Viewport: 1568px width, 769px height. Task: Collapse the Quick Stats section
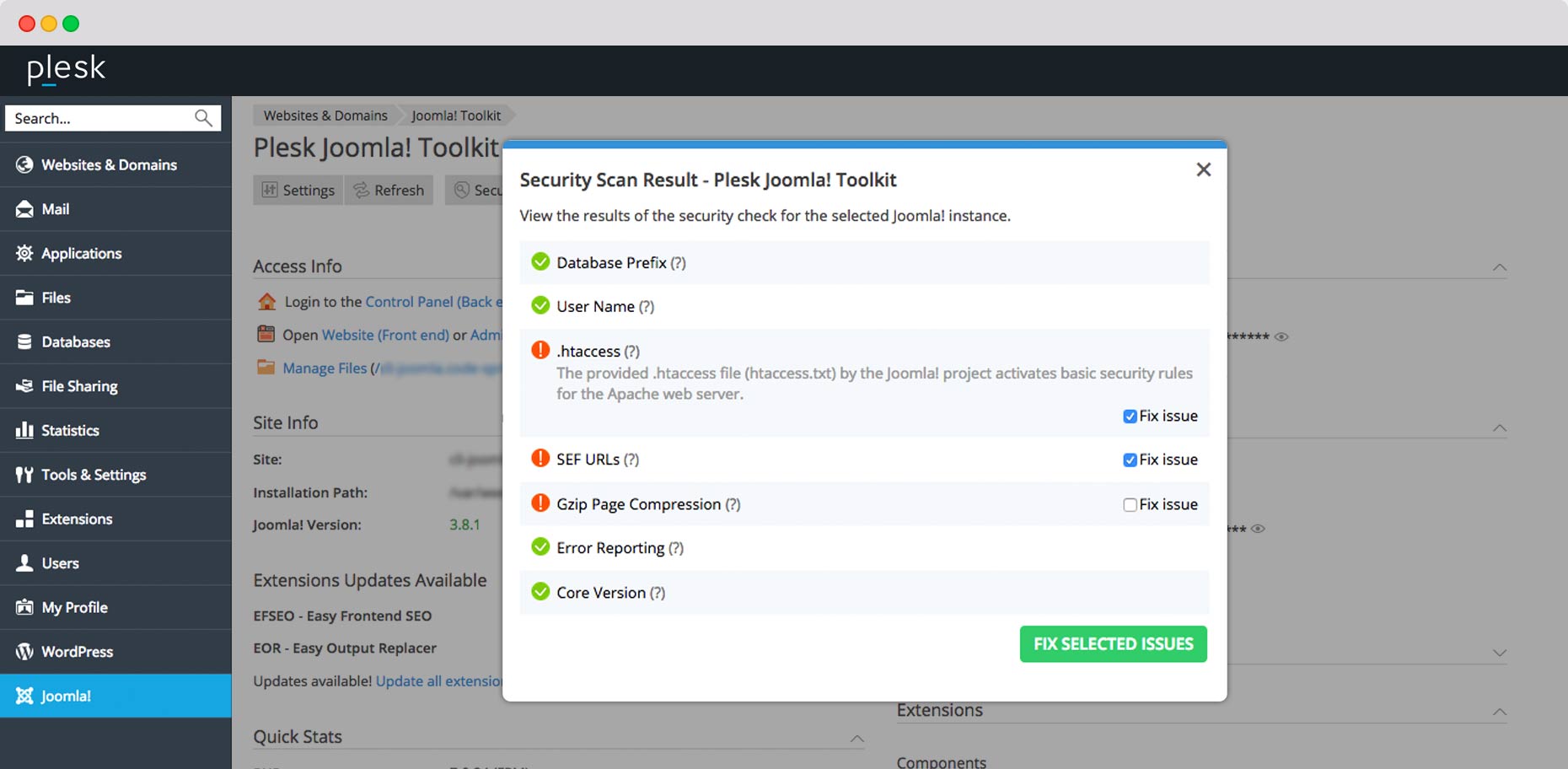pyautogui.click(x=856, y=738)
